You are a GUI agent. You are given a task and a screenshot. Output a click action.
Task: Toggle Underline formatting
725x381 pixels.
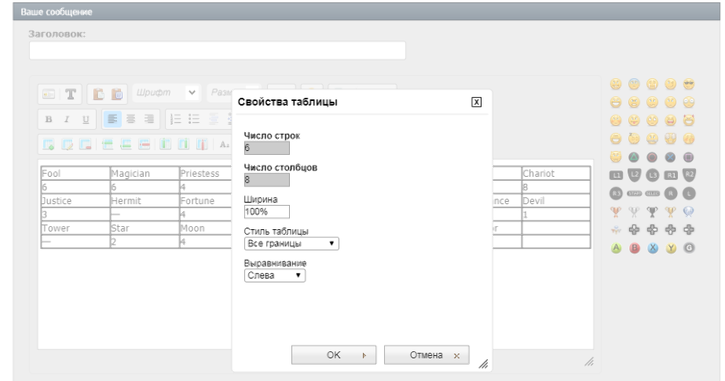[x=86, y=119]
